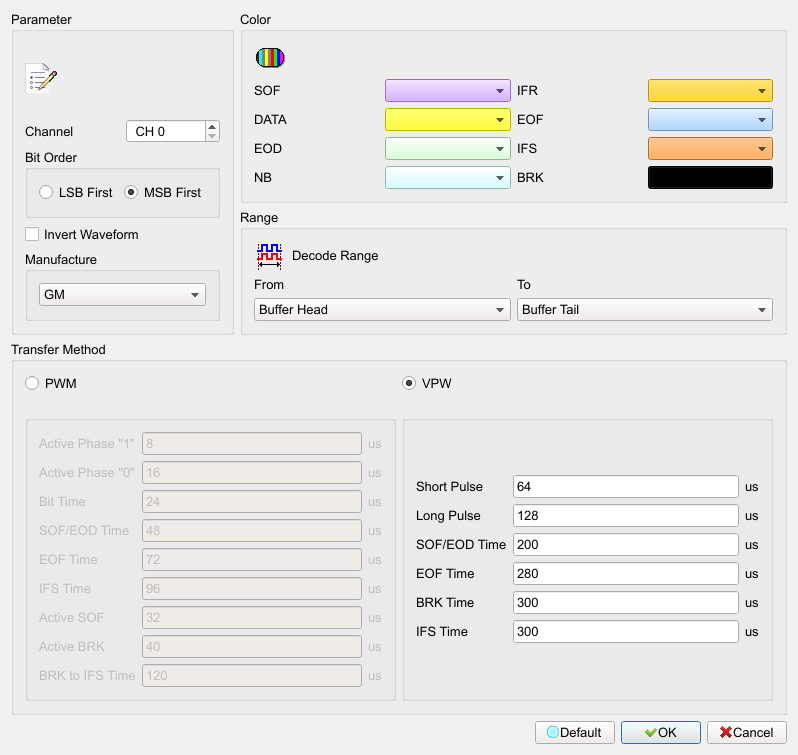Open the IFR color dropdown
This screenshot has height=755, width=798.
coord(710,91)
